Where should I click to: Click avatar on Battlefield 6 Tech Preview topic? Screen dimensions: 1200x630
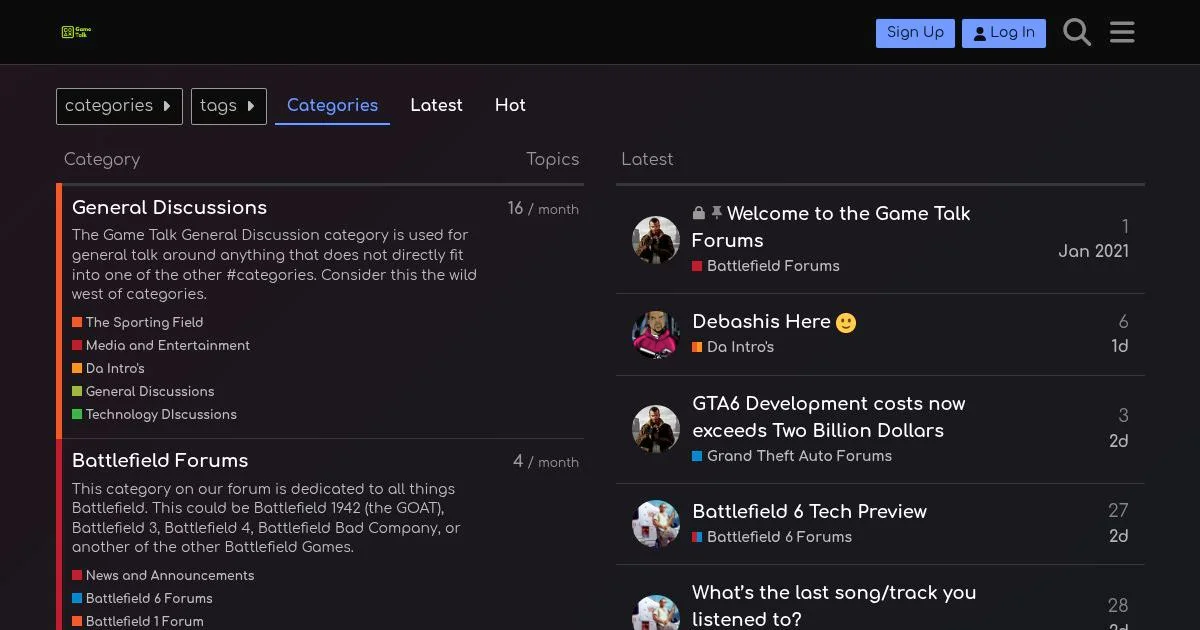(656, 524)
